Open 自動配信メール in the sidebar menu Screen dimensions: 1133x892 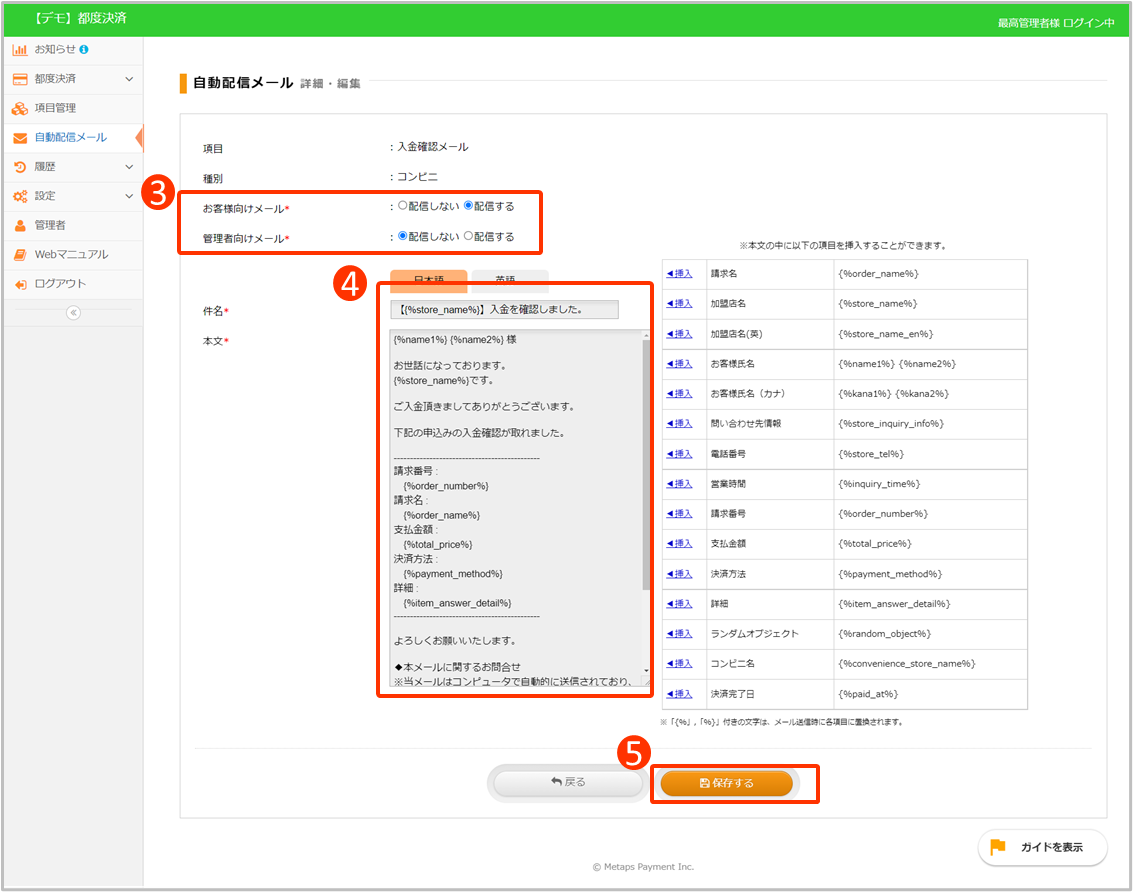pos(70,137)
